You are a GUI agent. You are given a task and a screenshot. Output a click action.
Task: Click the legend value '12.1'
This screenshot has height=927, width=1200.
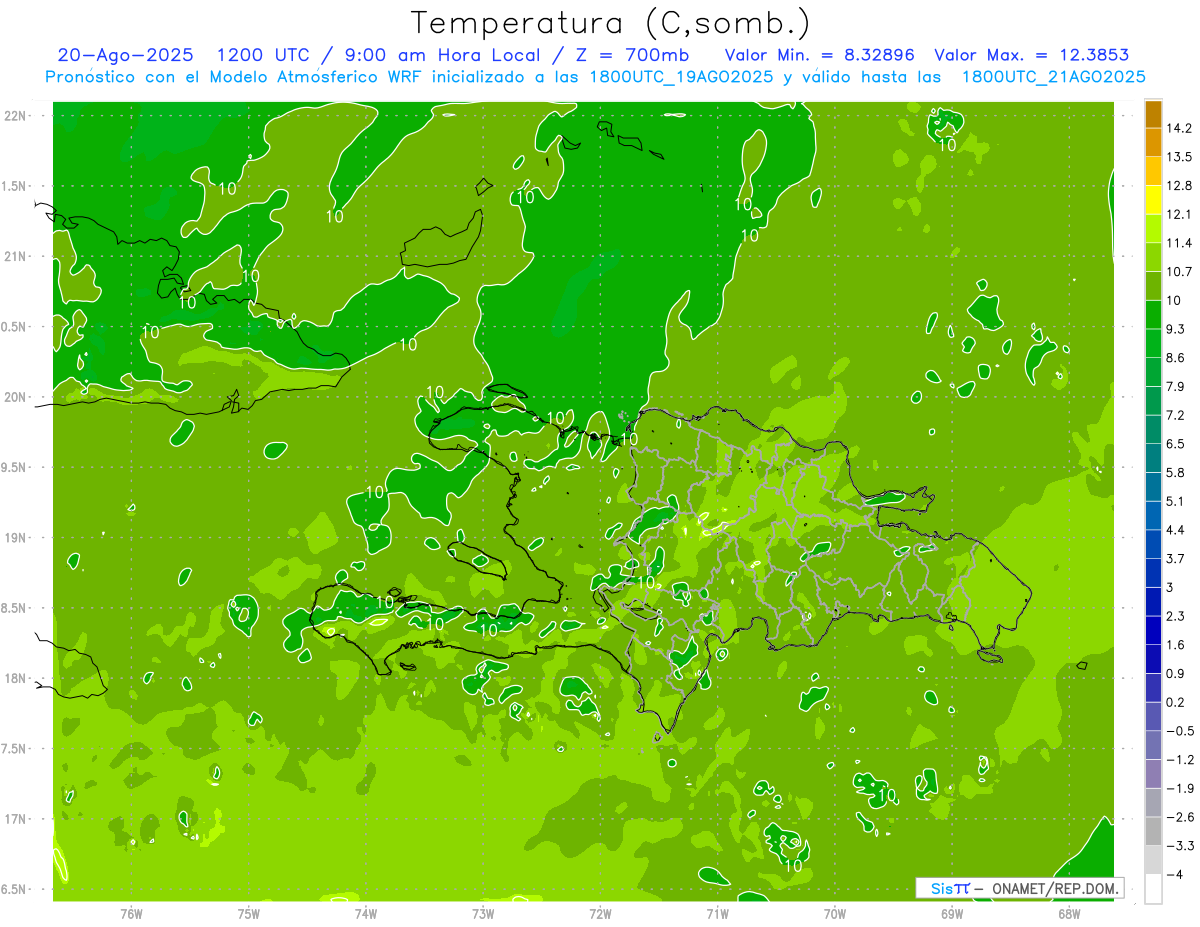[x=1180, y=214]
